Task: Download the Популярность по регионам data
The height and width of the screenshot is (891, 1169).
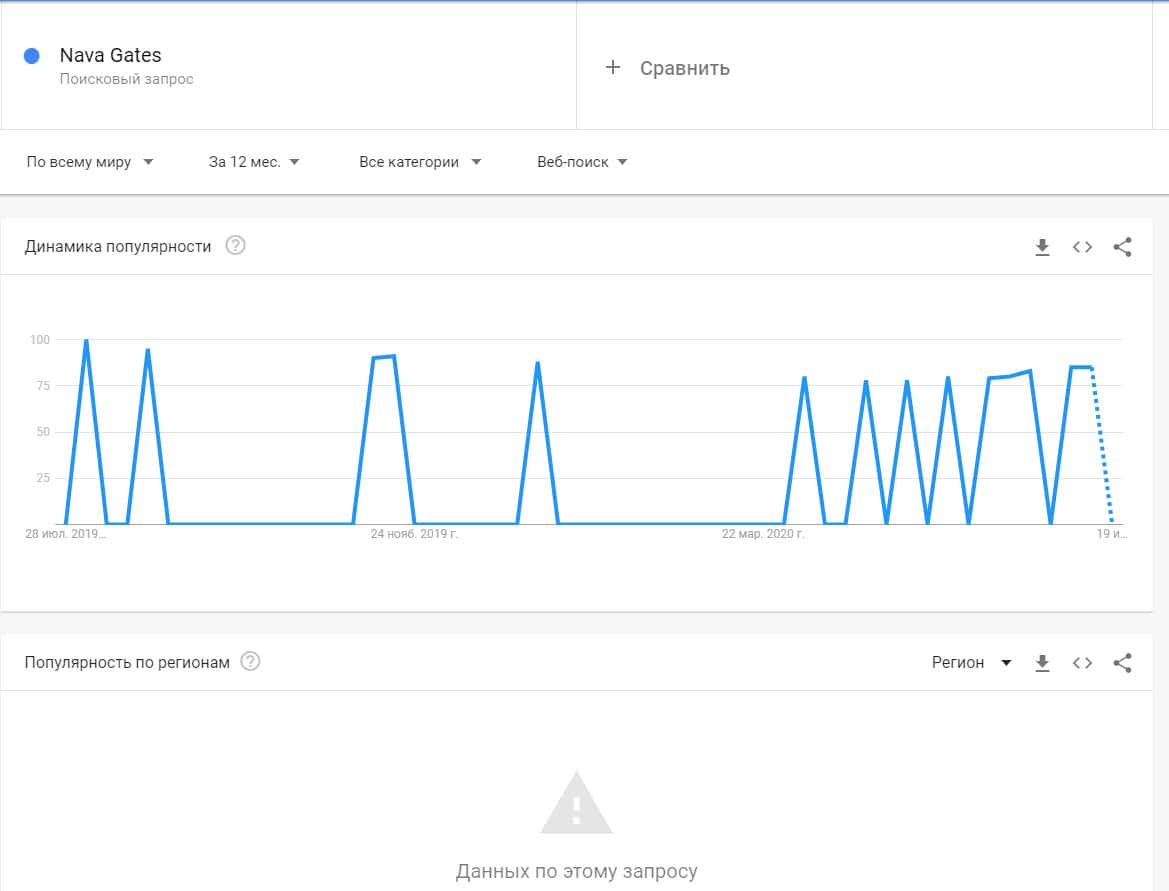Action: pos(1042,663)
